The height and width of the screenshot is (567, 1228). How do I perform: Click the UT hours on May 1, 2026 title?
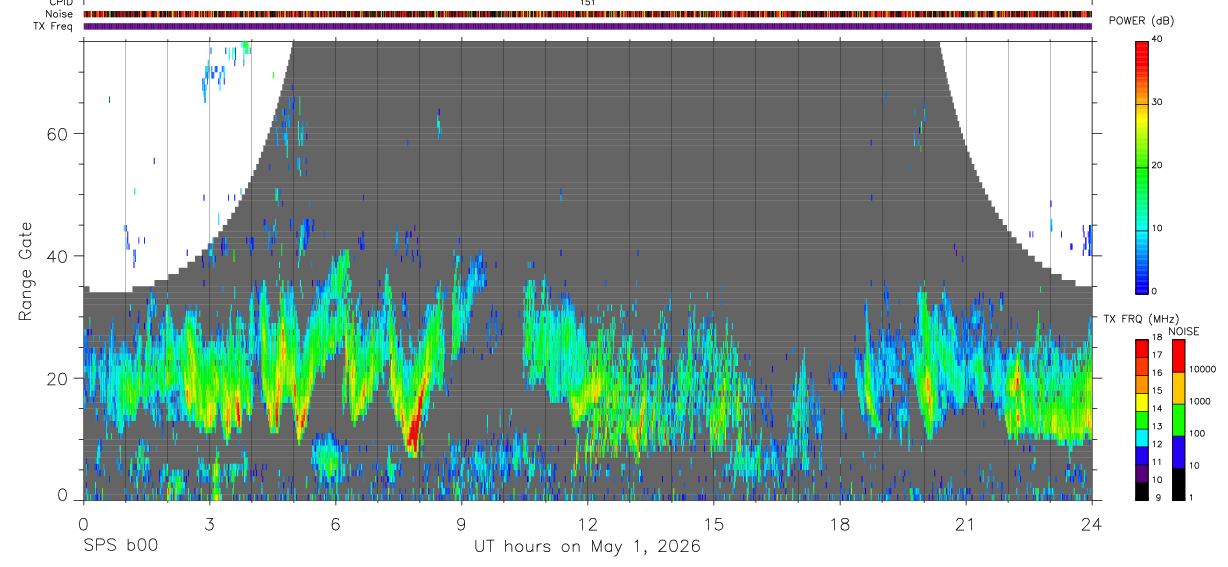pos(587,547)
